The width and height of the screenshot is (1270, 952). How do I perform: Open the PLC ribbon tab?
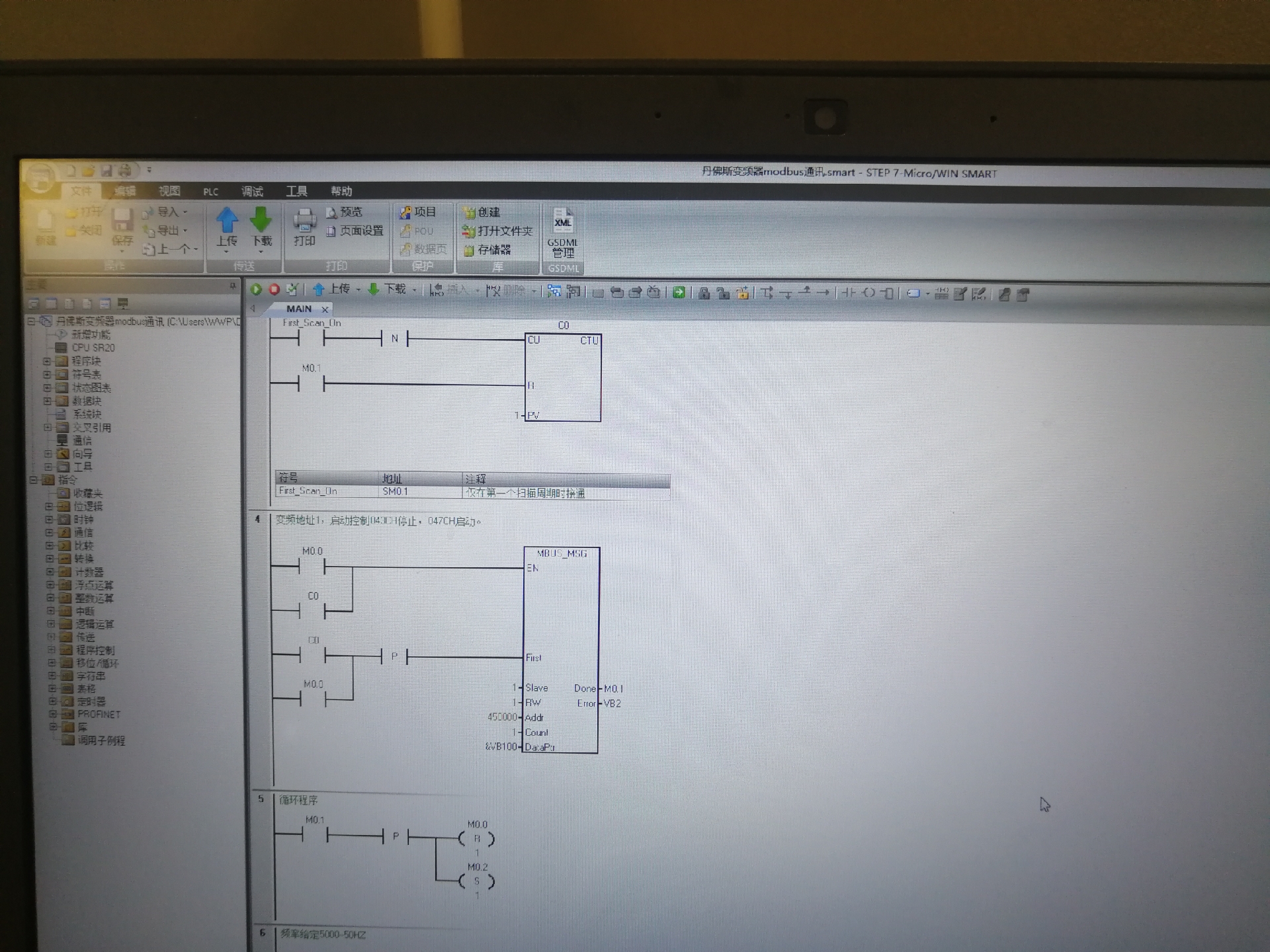(x=210, y=192)
